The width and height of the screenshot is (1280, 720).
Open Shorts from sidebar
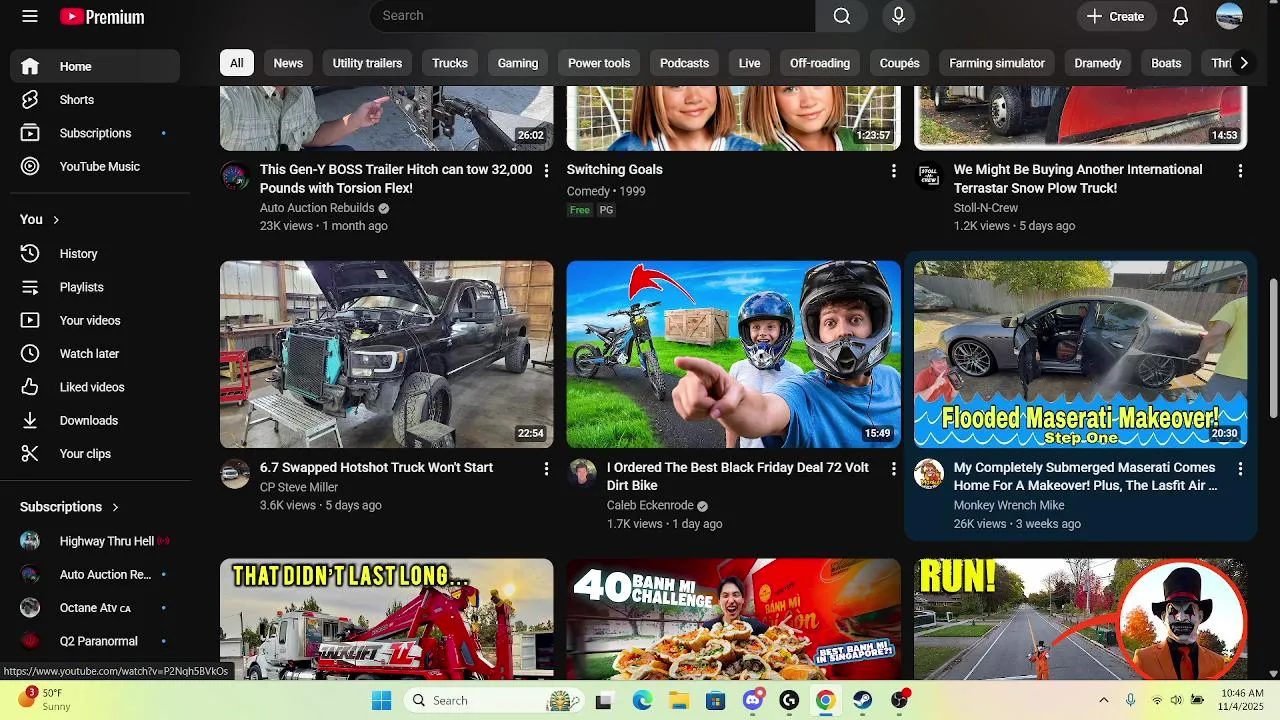pyautogui.click(x=95, y=100)
